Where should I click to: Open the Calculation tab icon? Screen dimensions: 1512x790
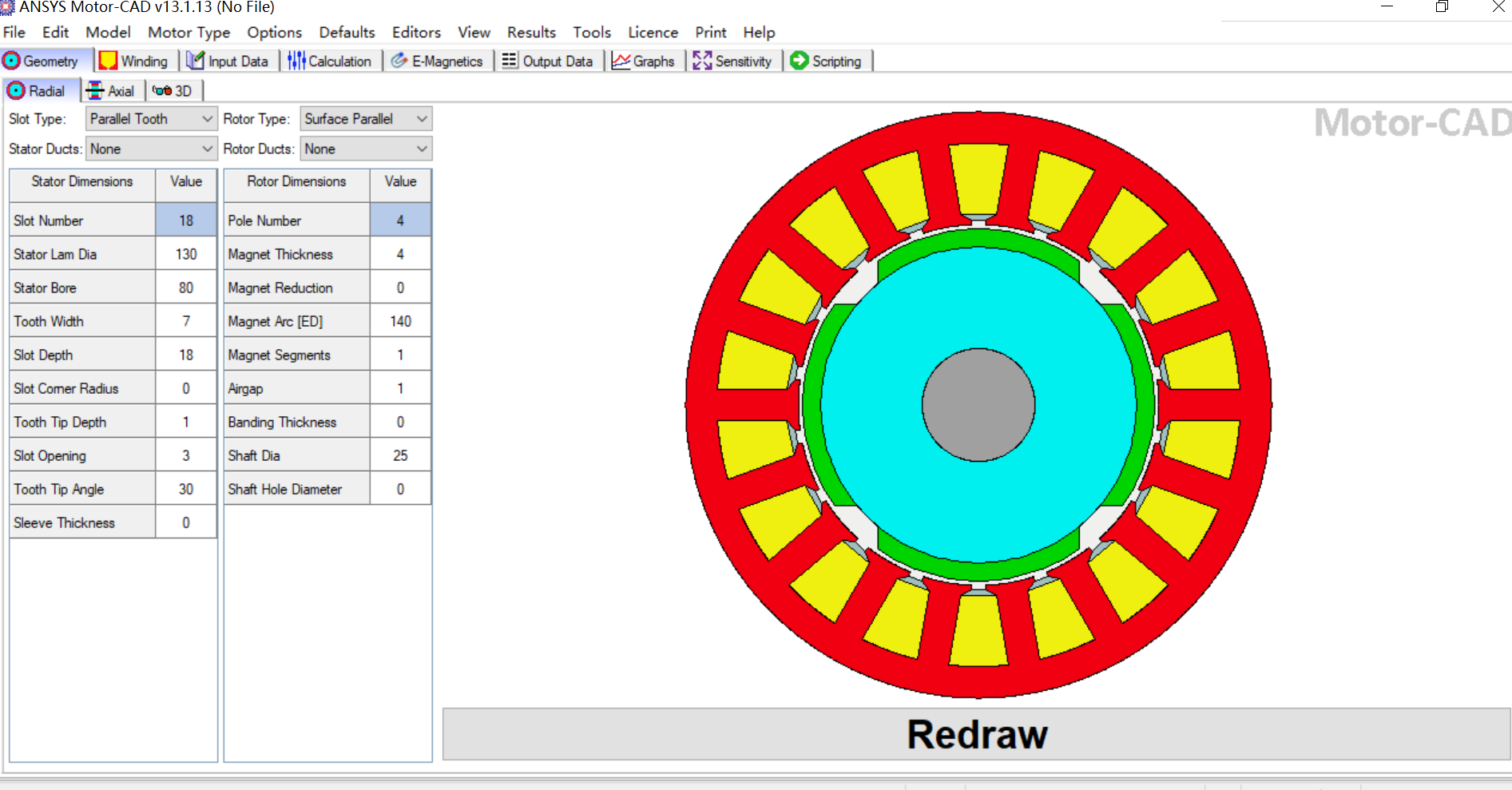point(296,61)
